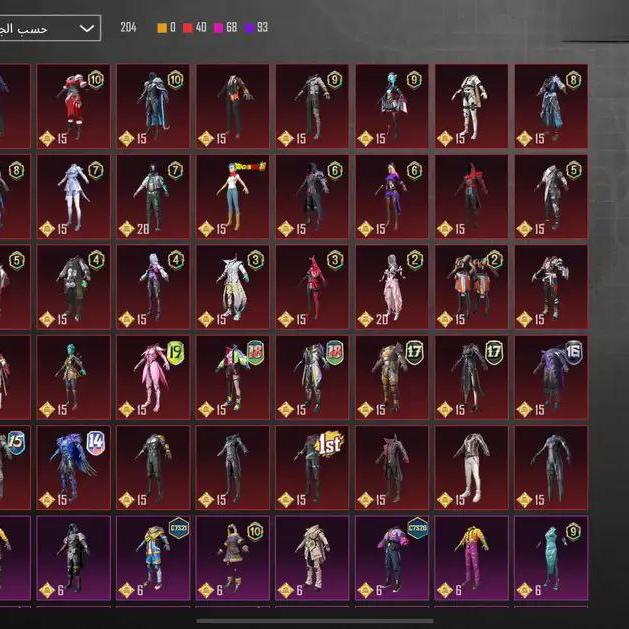The image size is (629, 629).
Task: Select the dark yellow-trimmed outfit with badge 18
Action: (x=312, y=377)
